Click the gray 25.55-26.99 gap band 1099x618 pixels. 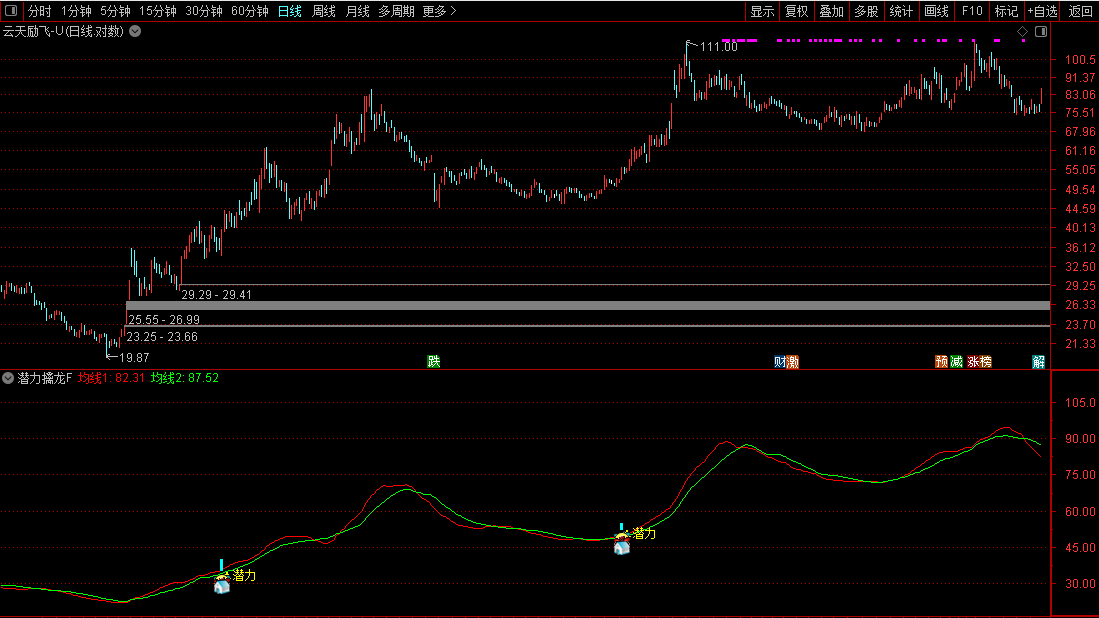[x=588, y=305]
